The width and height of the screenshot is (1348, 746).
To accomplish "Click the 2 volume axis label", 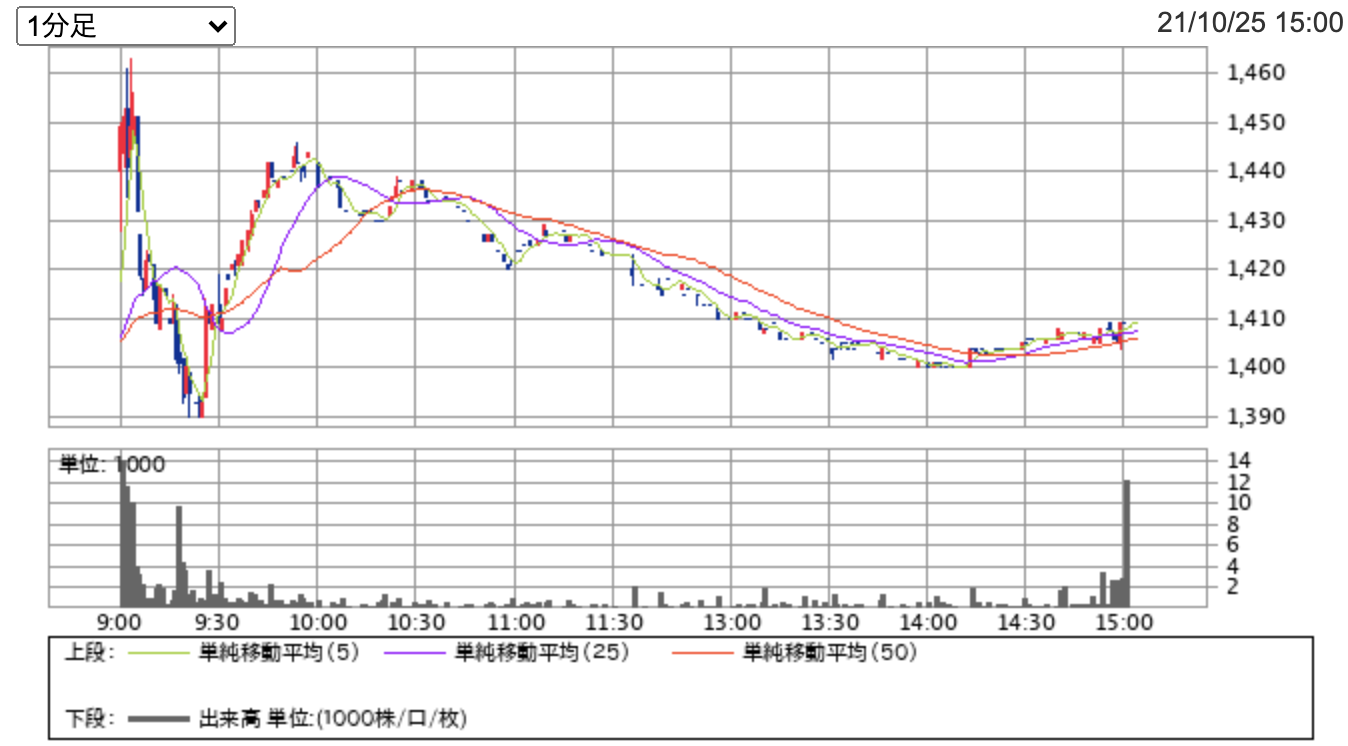I will point(1232,586).
